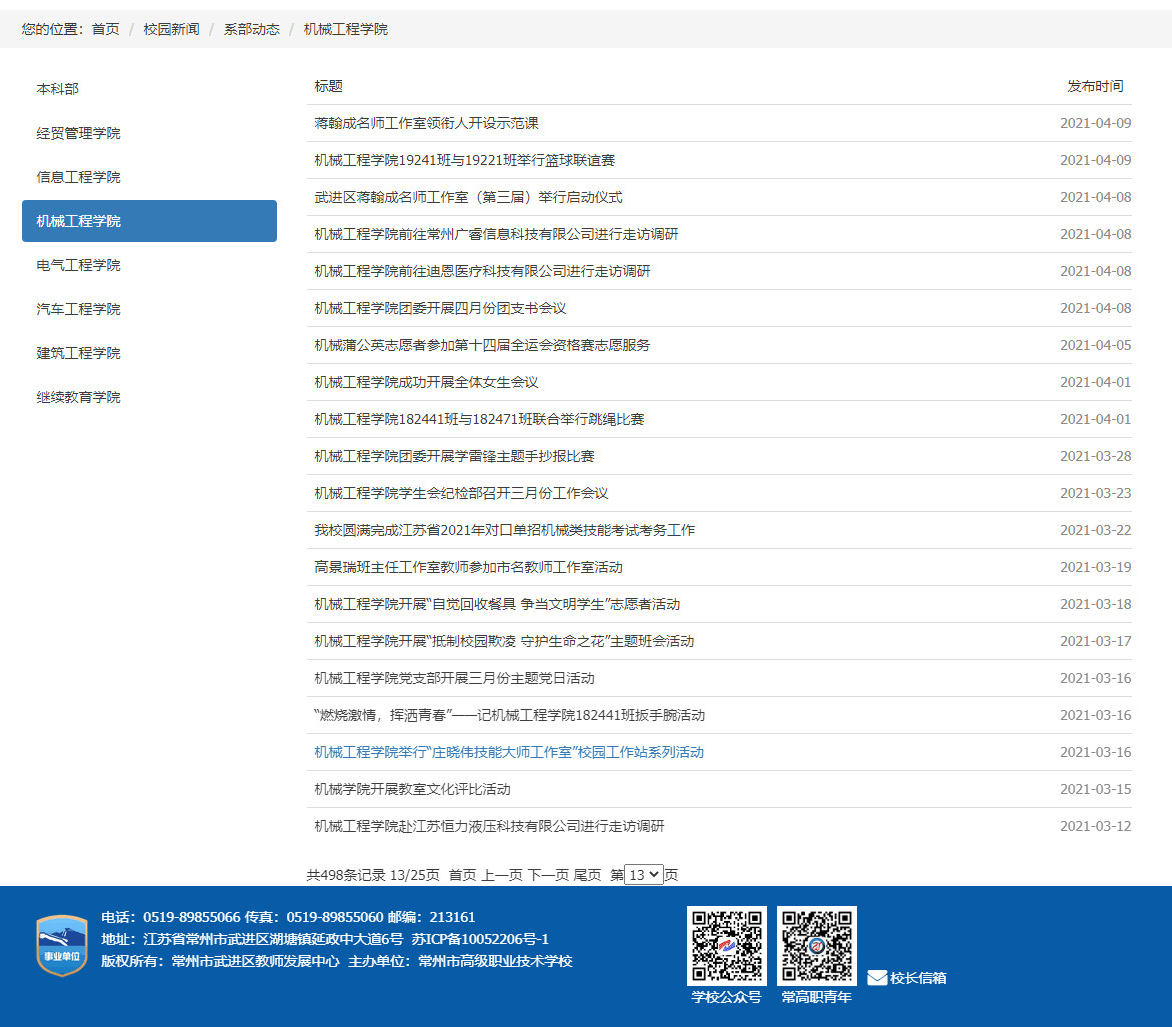Click the 学校公众号 QR code
The image size is (1172, 1027).
coord(726,945)
